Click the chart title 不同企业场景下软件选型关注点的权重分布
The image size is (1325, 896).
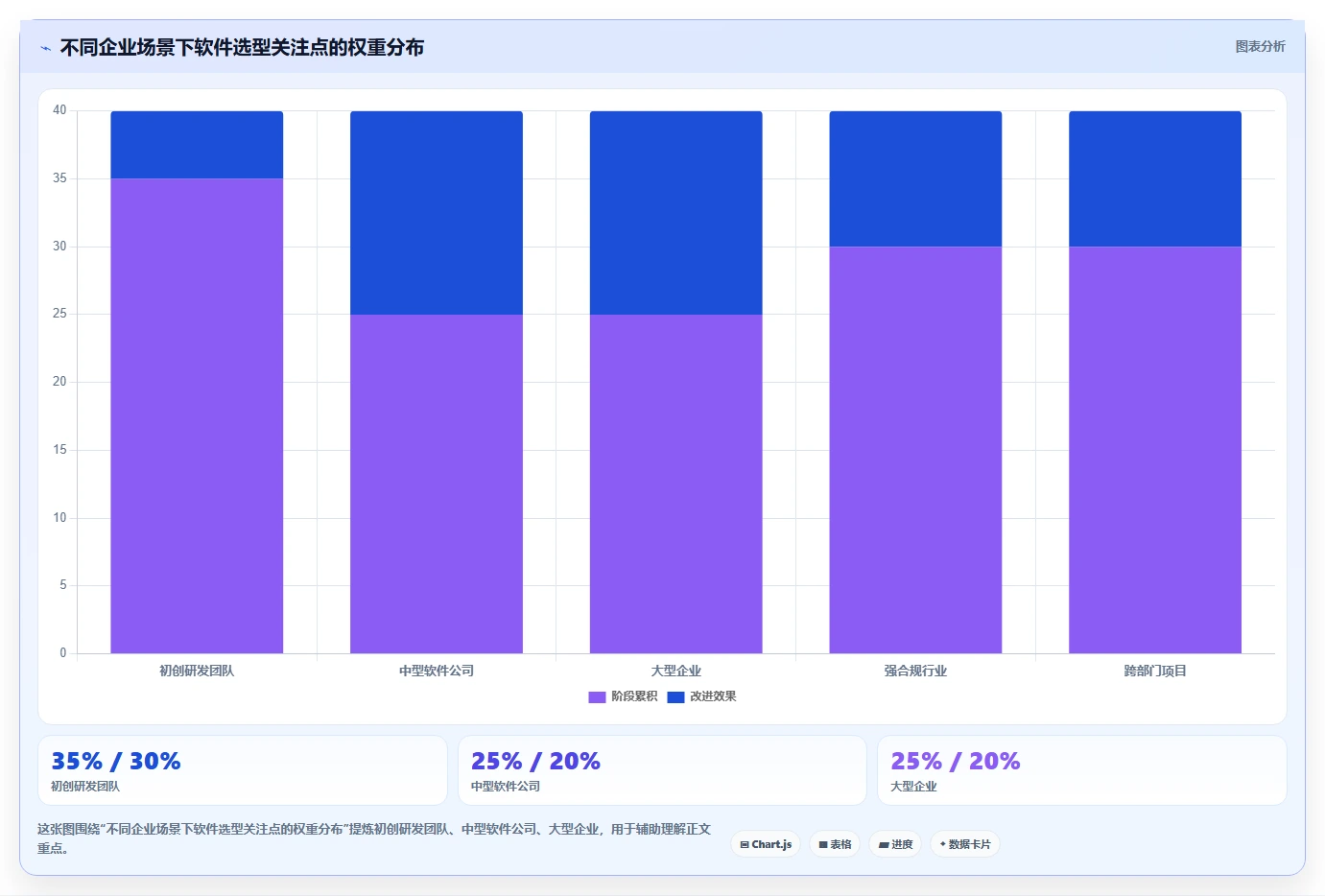point(242,48)
